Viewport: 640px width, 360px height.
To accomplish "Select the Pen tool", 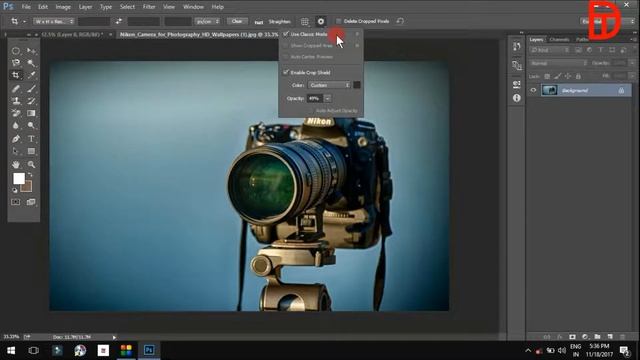I will tap(16, 139).
